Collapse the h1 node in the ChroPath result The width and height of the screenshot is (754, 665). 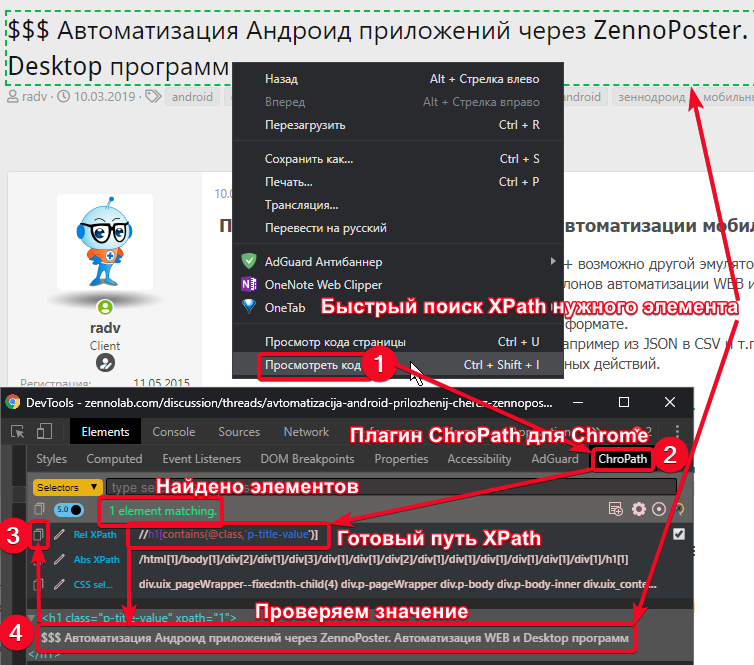32,617
